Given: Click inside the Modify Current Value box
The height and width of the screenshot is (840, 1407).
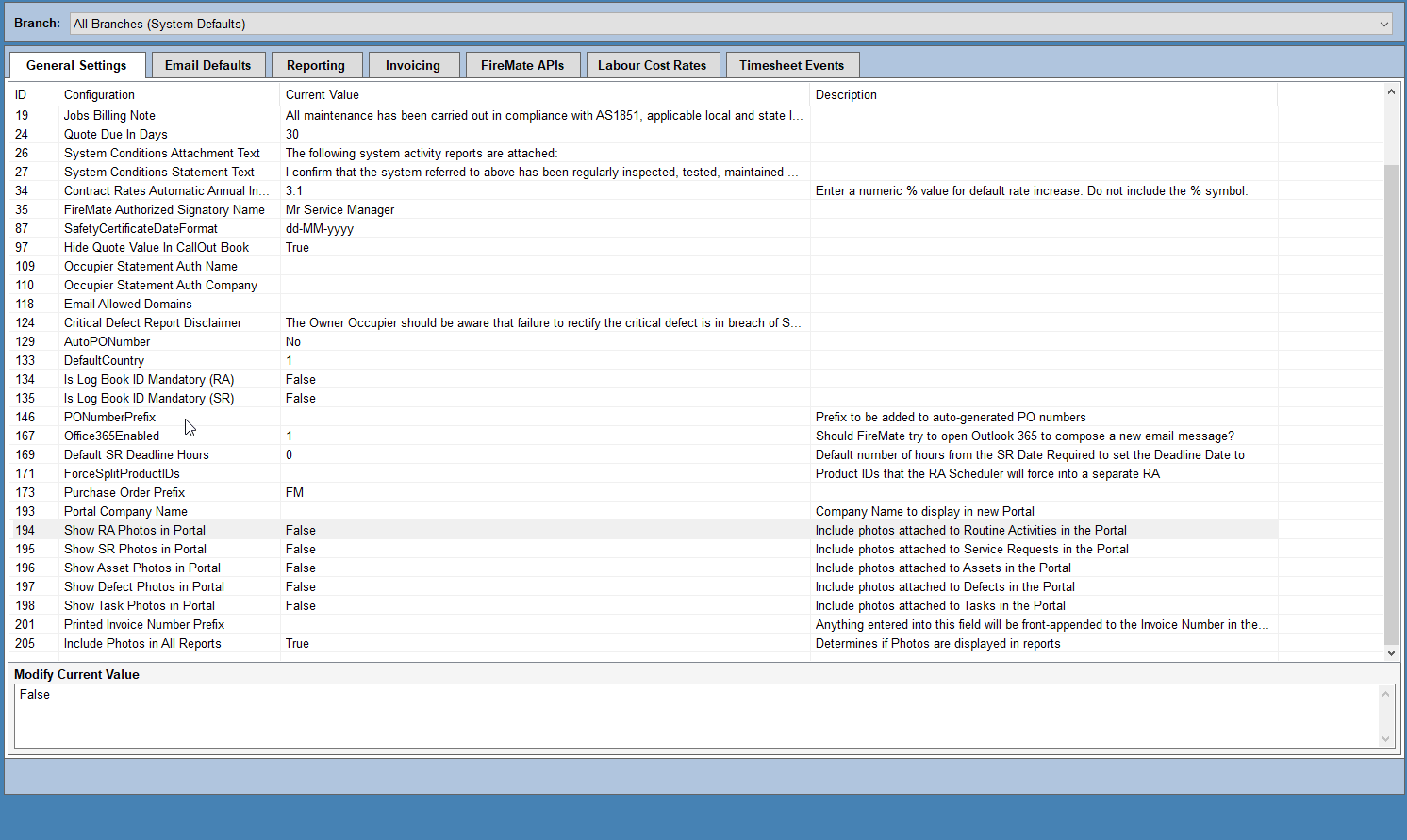Looking at the screenshot, I should click(x=660, y=716).
